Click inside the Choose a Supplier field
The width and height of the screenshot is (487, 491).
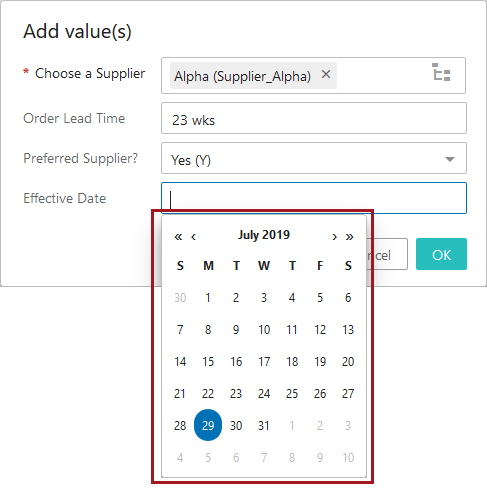tap(314, 75)
